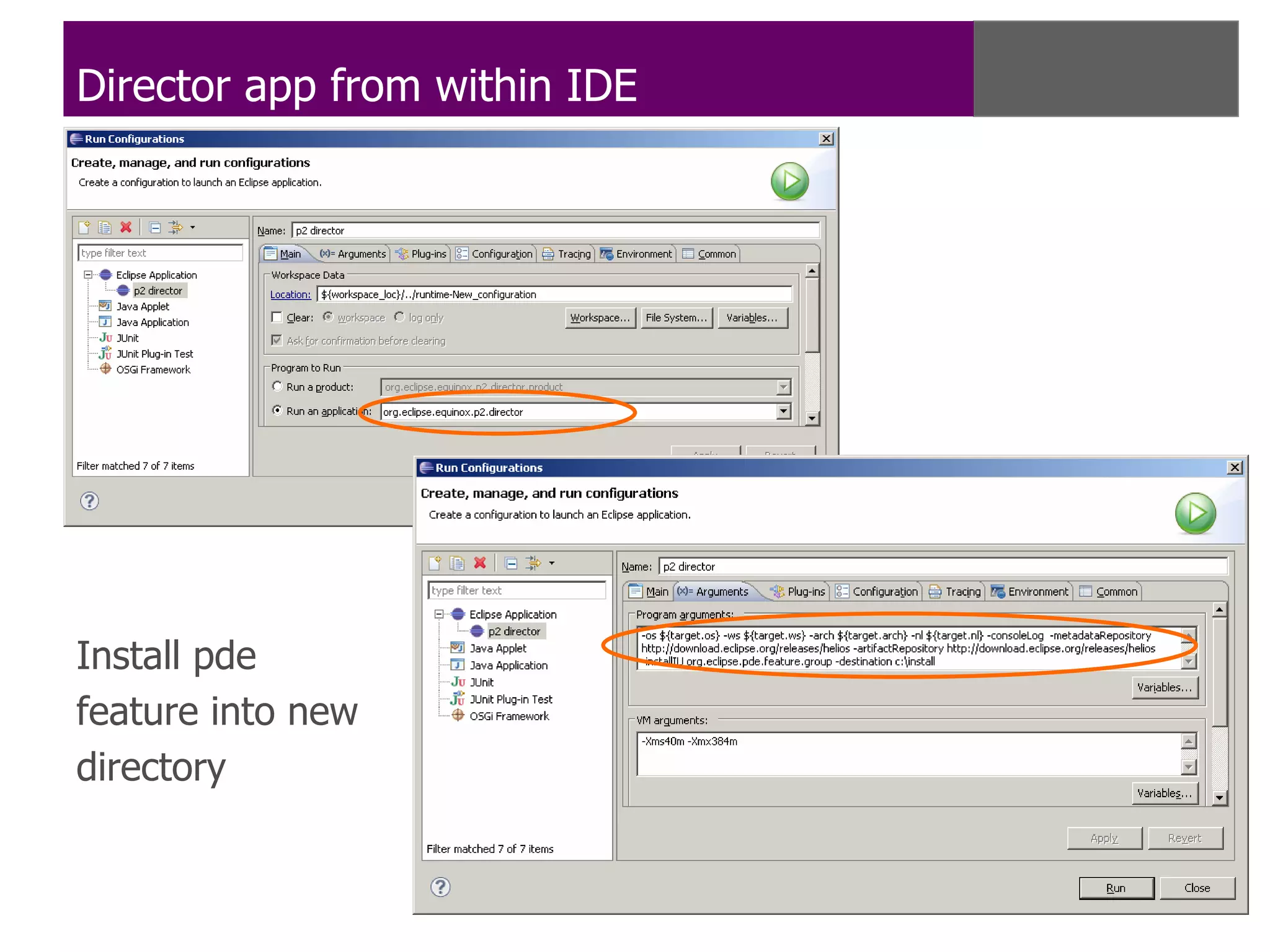
Task: Click Apply button in front window
Action: 1104,838
